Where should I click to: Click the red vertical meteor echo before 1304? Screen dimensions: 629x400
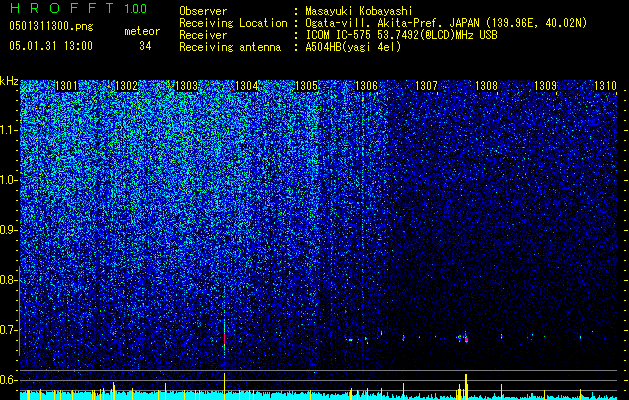(224, 338)
